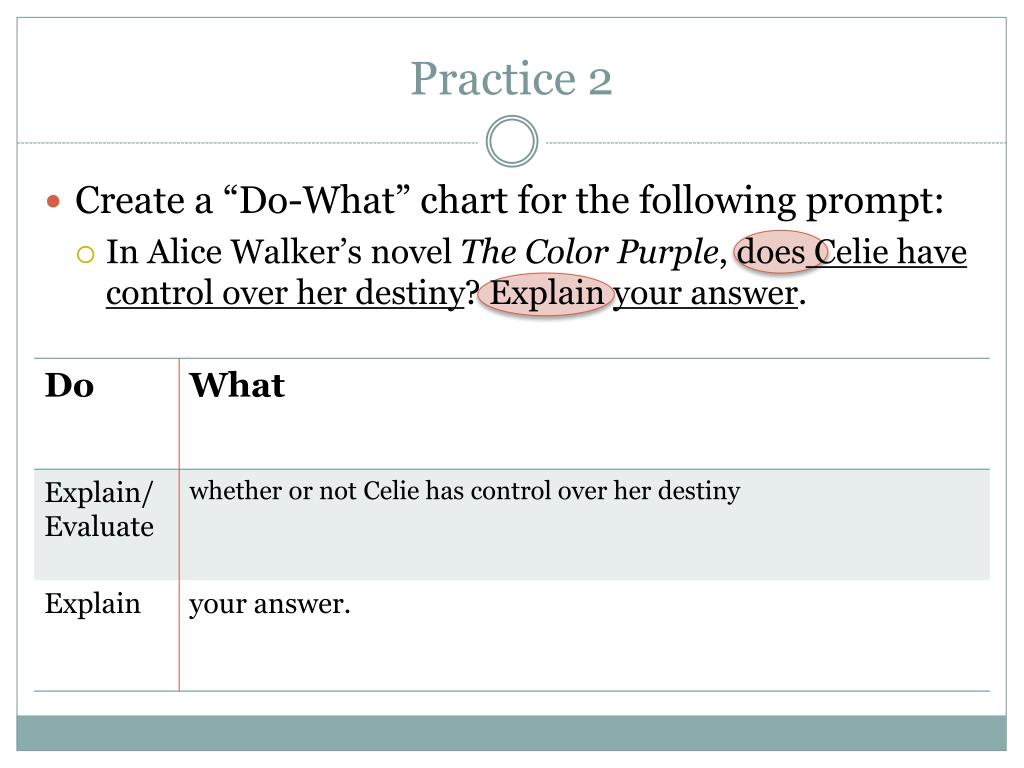
Task: Click the yellow hollow sub-bullet circle
Action: click(x=86, y=253)
